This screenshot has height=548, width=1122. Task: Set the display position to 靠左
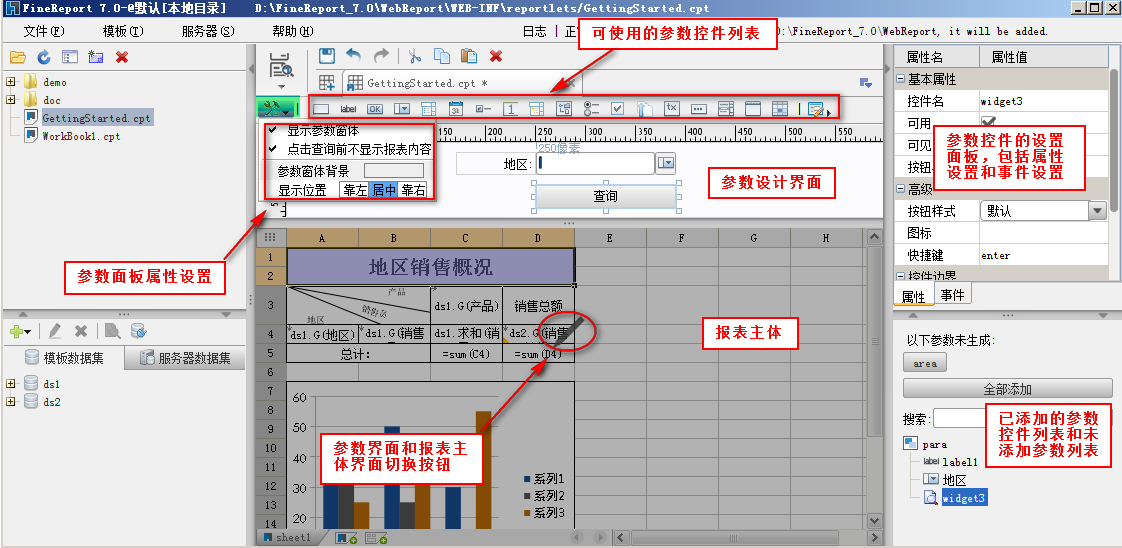click(x=354, y=190)
